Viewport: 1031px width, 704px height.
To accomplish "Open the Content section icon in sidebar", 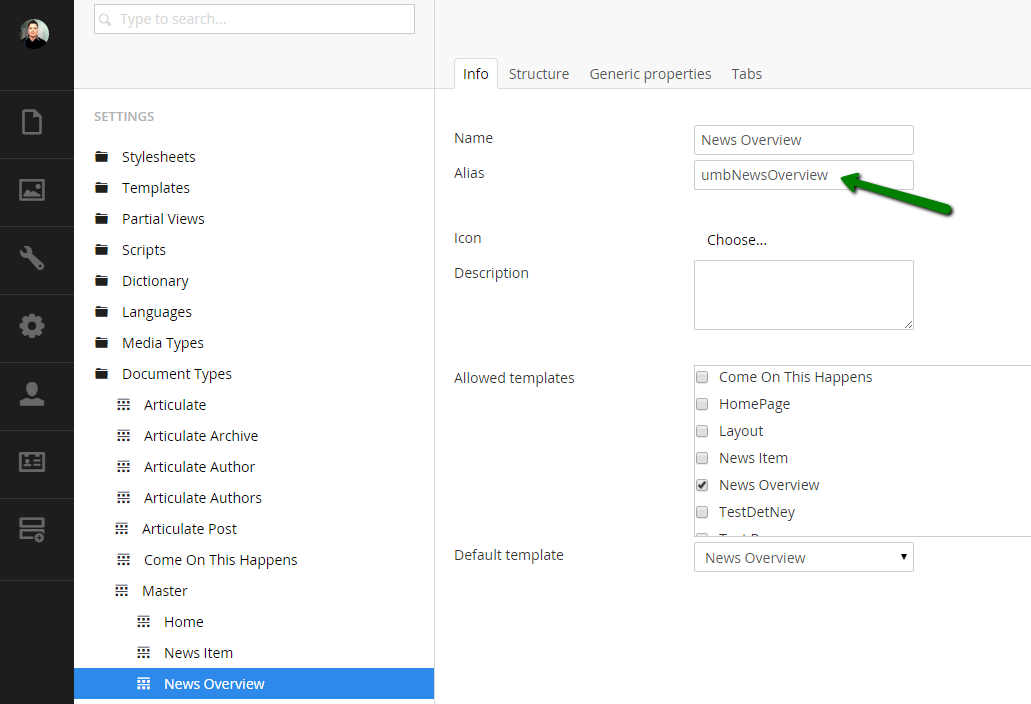I will [x=32, y=122].
